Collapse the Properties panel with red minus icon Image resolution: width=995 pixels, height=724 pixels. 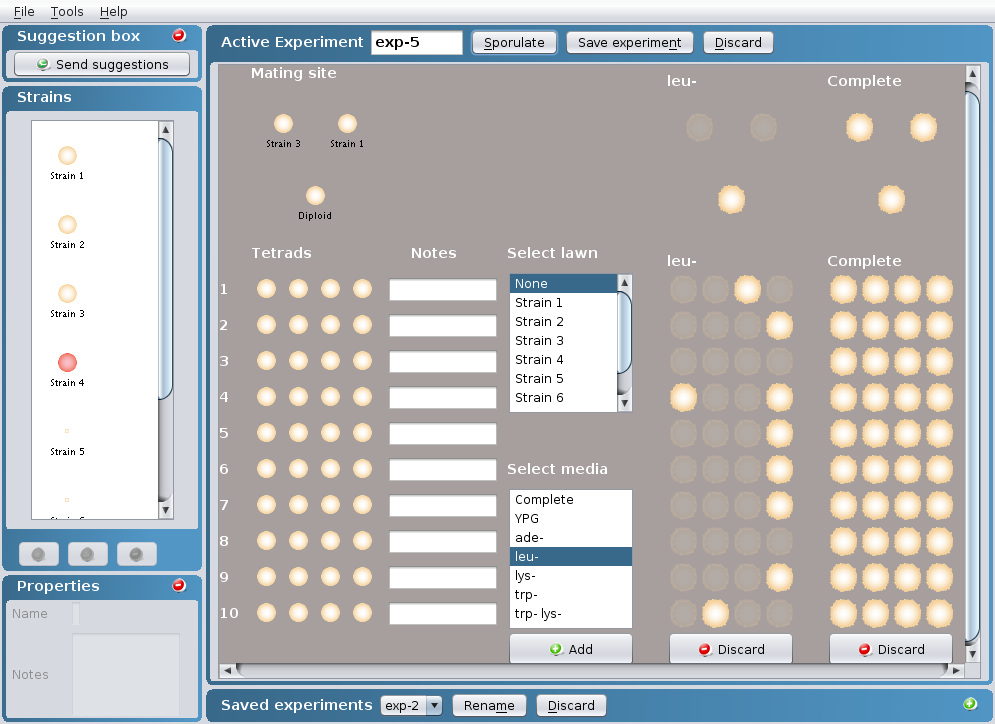coord(179,585)
